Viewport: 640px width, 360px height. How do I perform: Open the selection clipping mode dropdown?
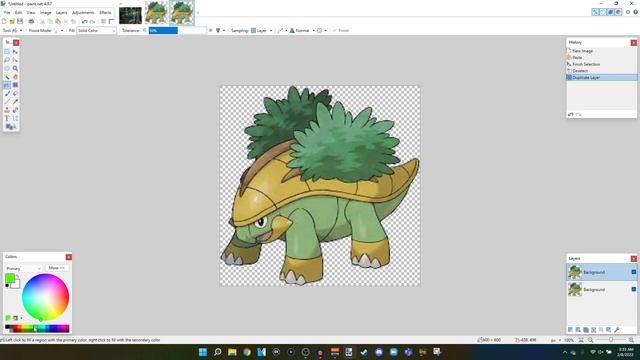322,31
